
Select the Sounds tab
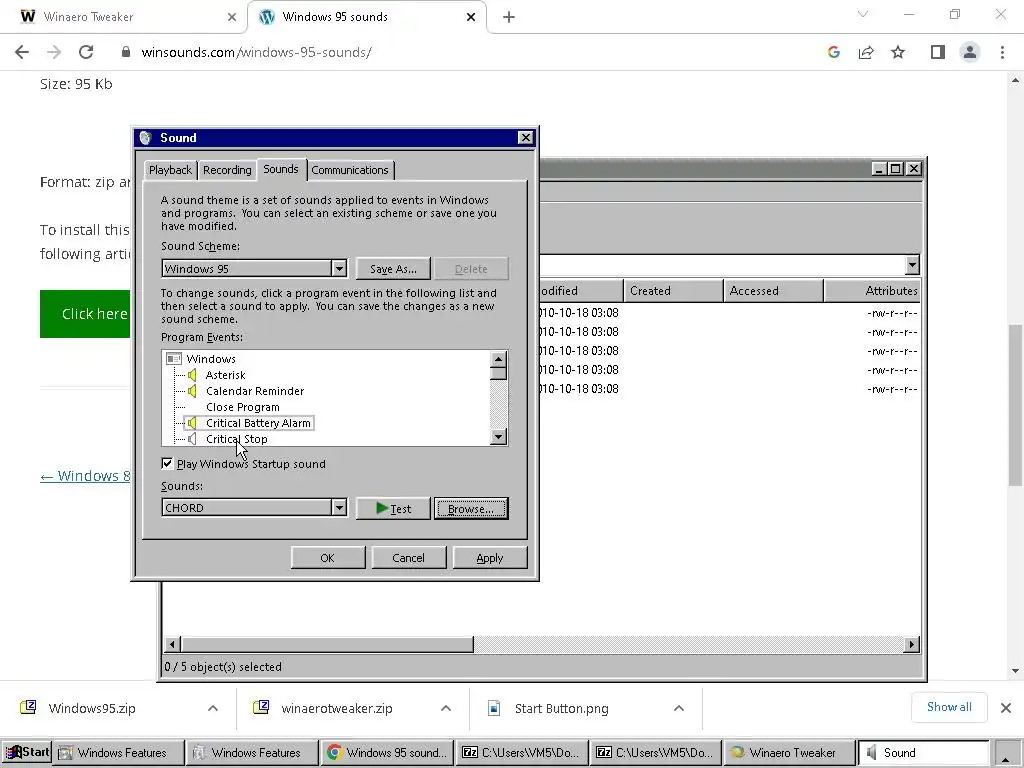tap(281, 169)
